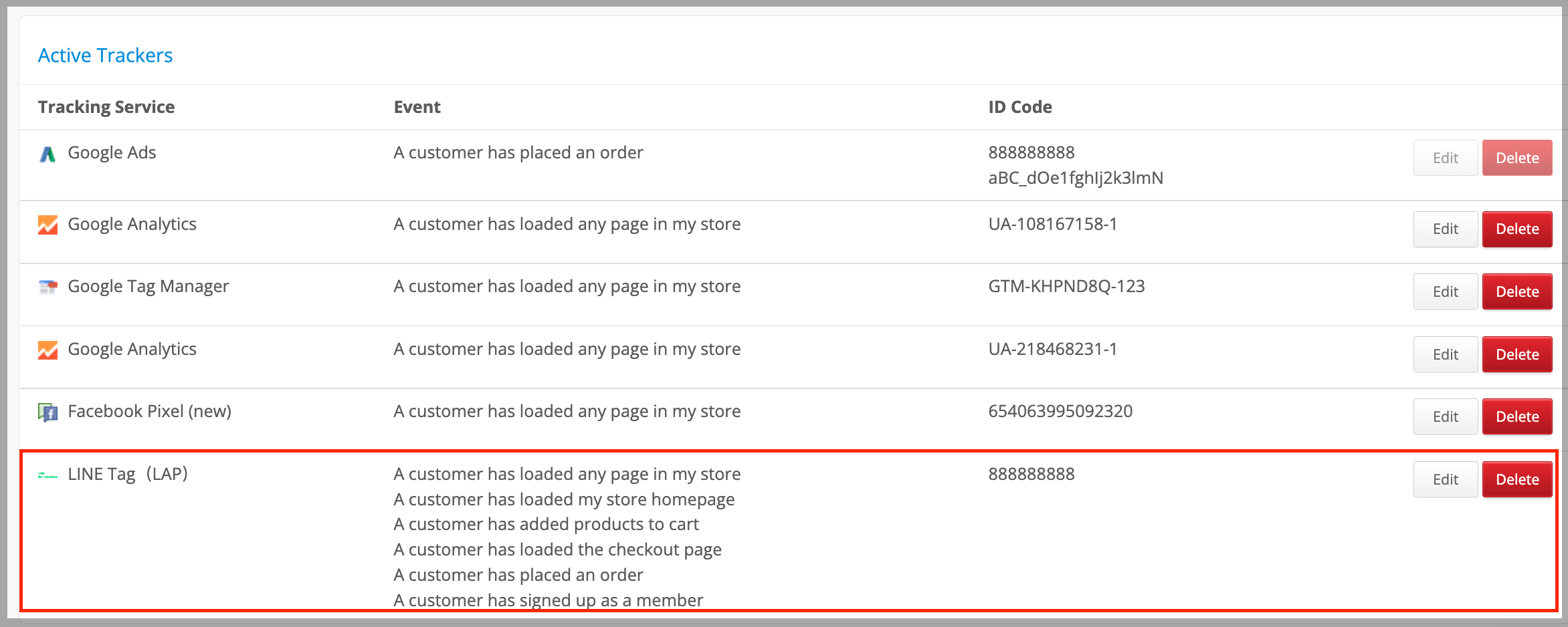Select the Google Tag Manager service name
This screenshot has height=627, width=1568.
pyautogui.click(x=149, y=287)
